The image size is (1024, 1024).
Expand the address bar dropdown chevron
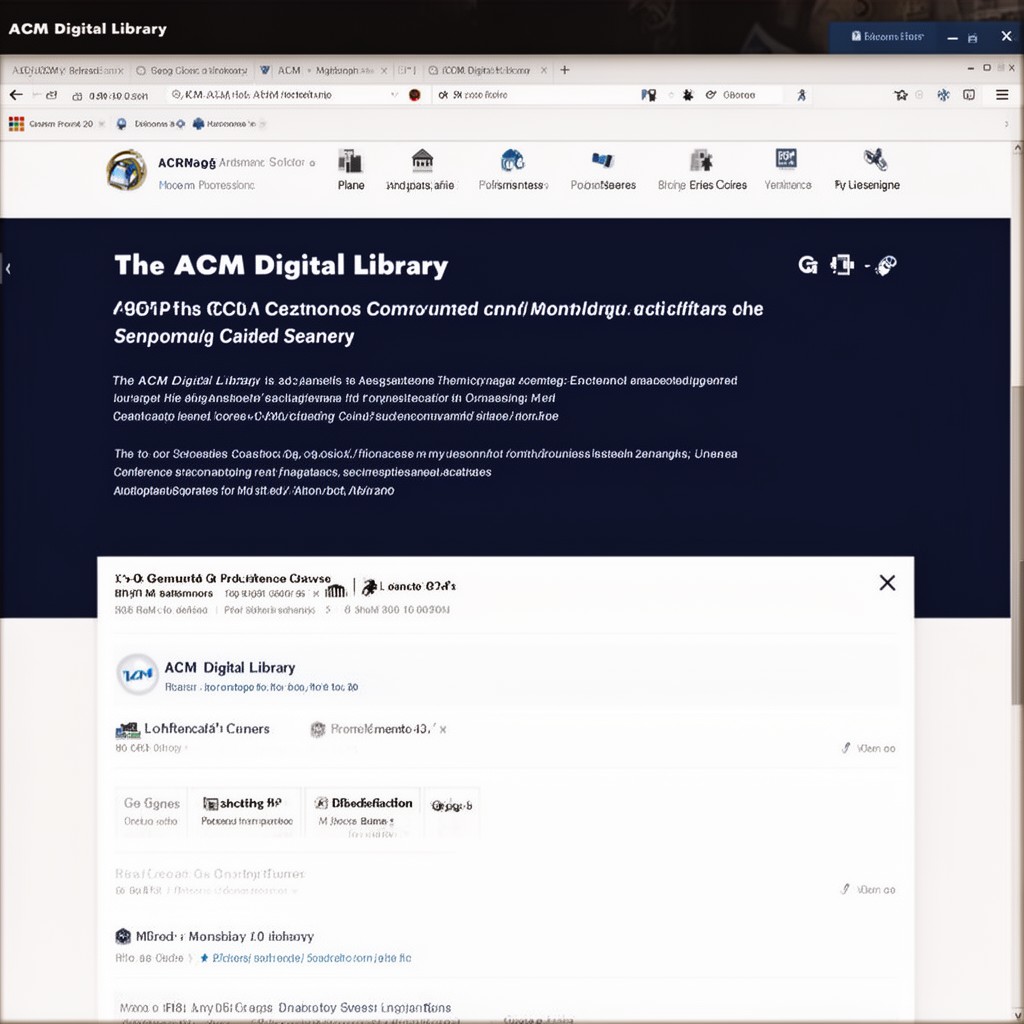pyautogui.click(x=394, y=95)
